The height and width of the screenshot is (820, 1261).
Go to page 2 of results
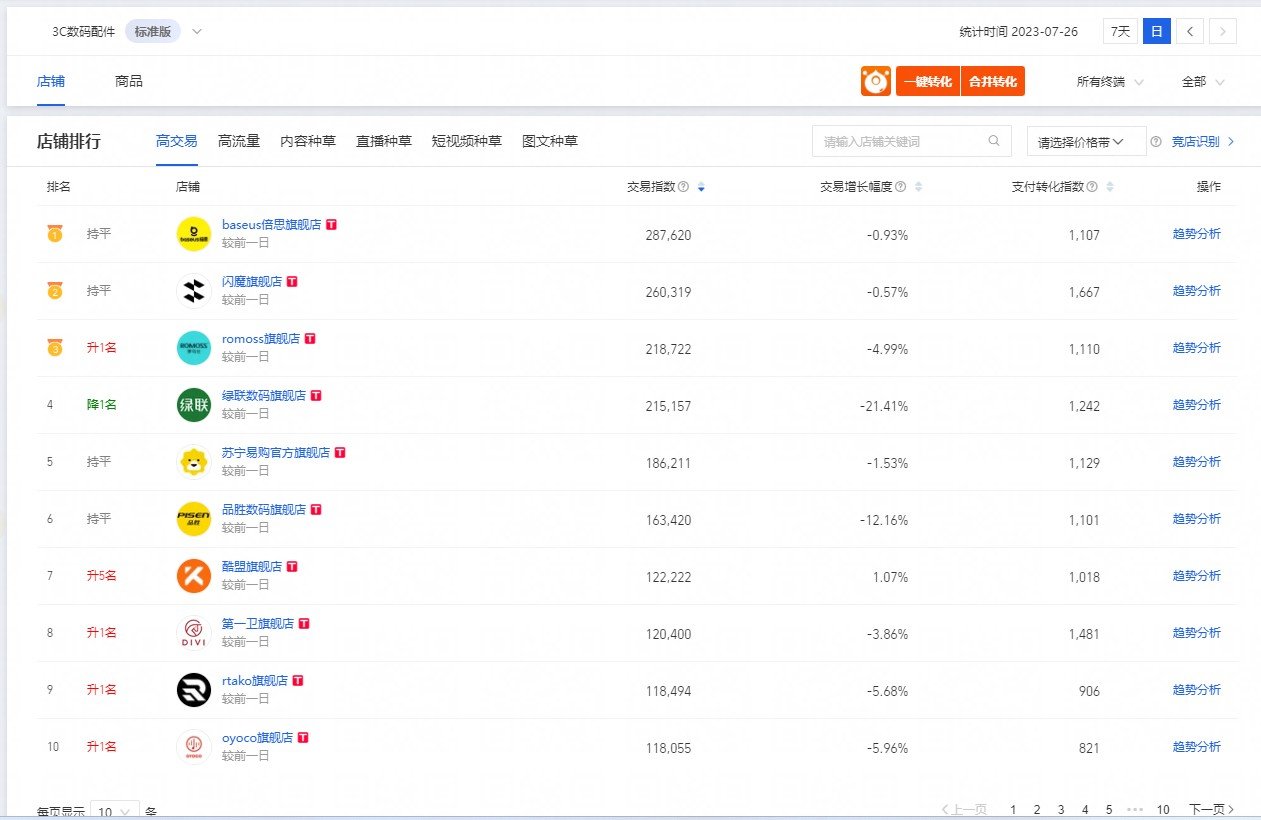[x=1037, y=809]
